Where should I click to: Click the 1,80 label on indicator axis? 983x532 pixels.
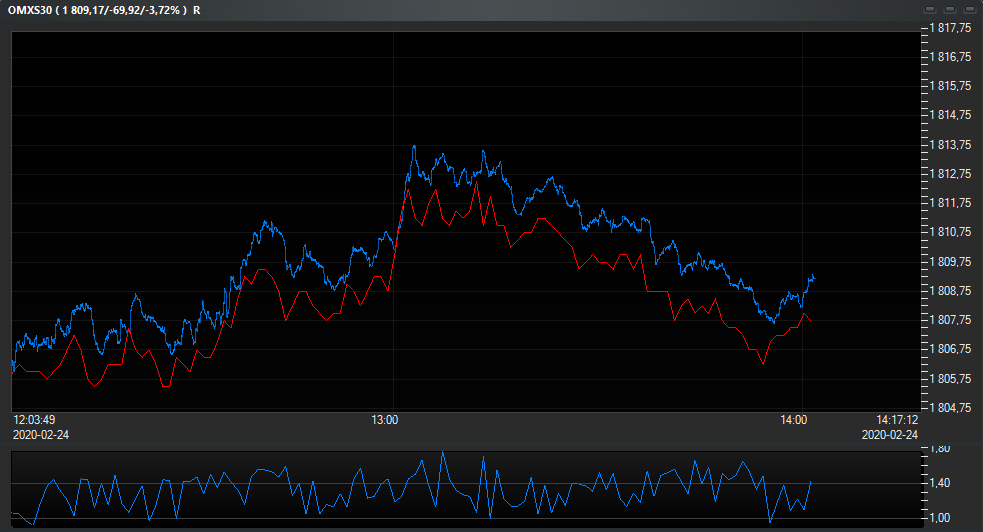[x=942, y=450]
